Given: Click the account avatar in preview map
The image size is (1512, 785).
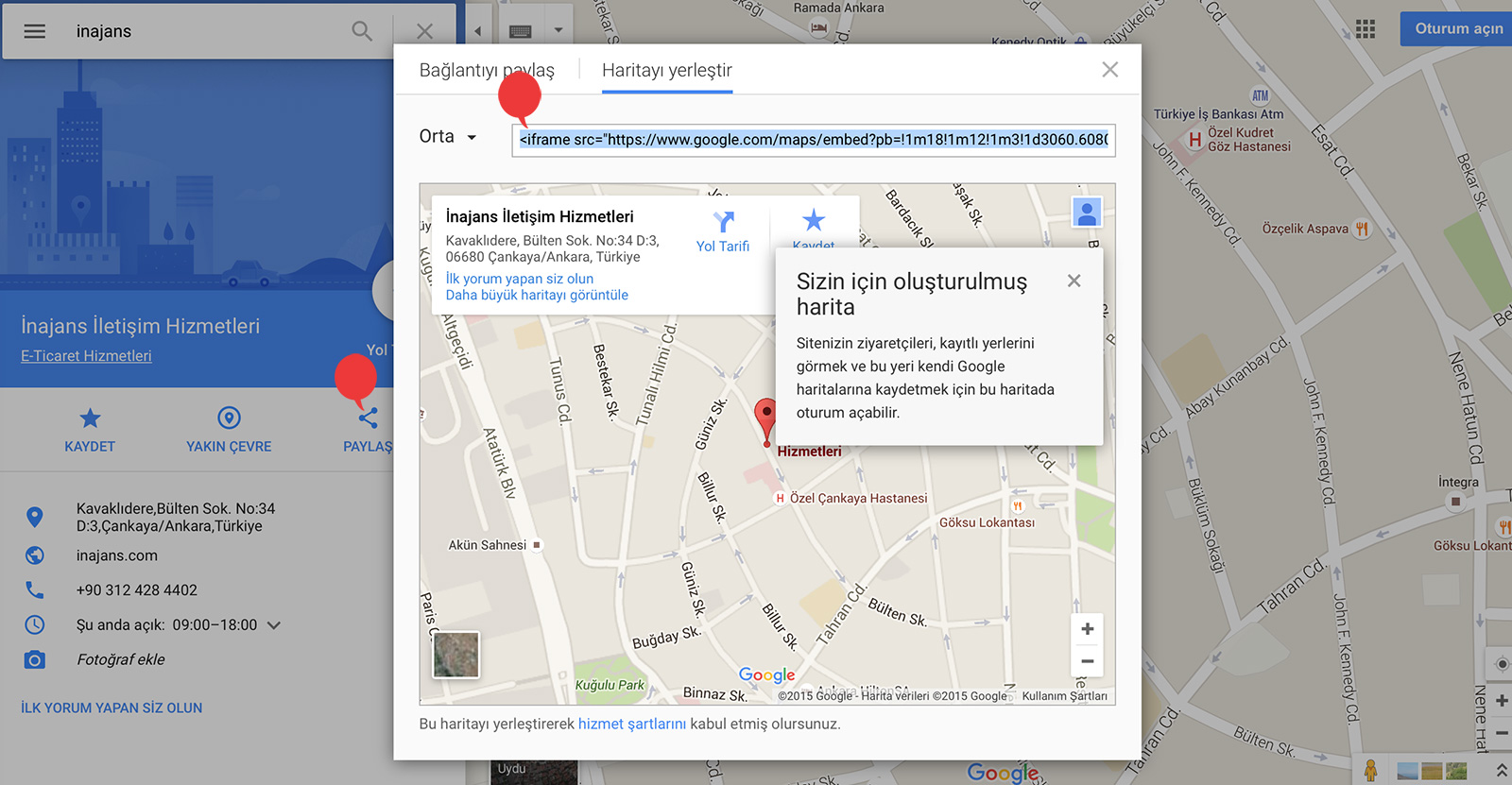Looking at the screenshot, I should [1088, 213].
